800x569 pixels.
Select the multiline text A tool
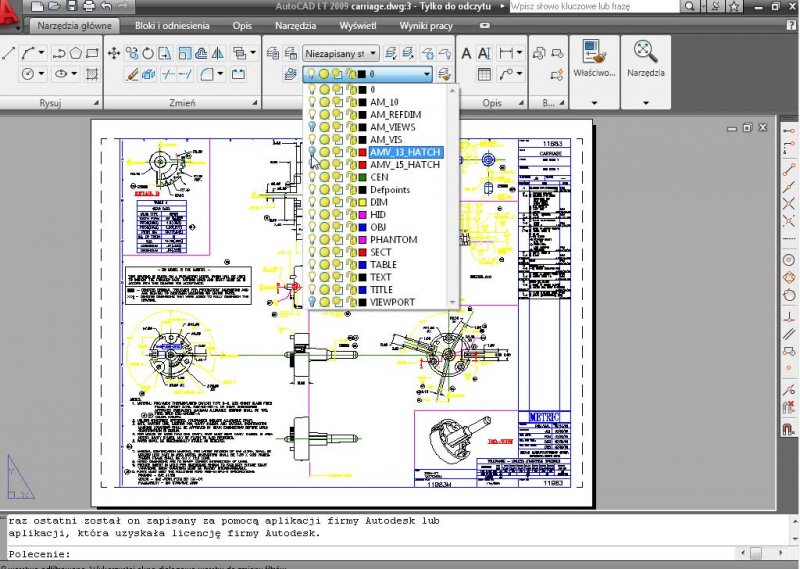(466, 52)
